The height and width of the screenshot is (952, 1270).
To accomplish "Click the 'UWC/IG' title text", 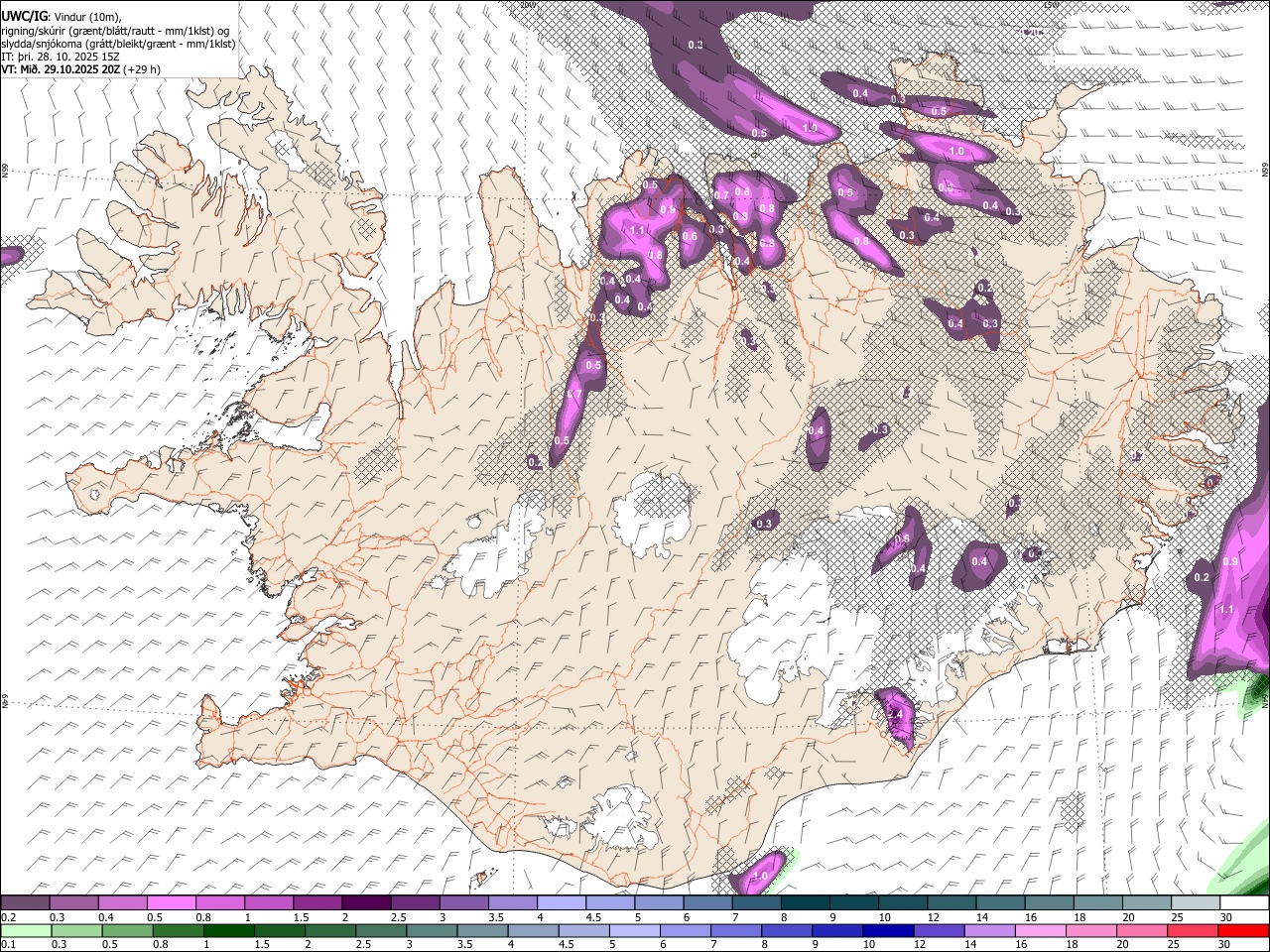I will (x=24, y=16).
